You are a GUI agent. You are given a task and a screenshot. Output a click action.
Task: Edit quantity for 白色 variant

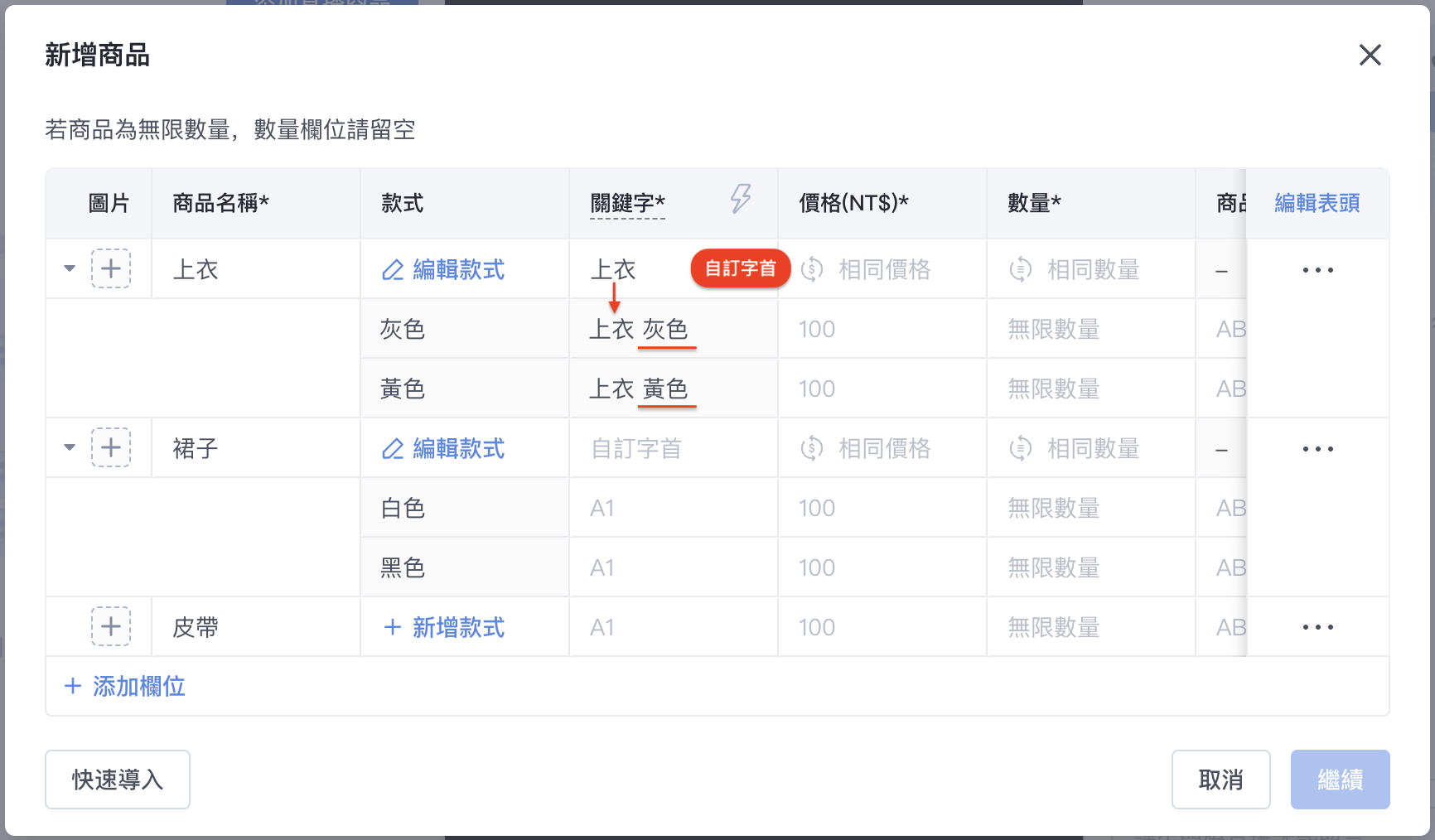[1091, 508]
